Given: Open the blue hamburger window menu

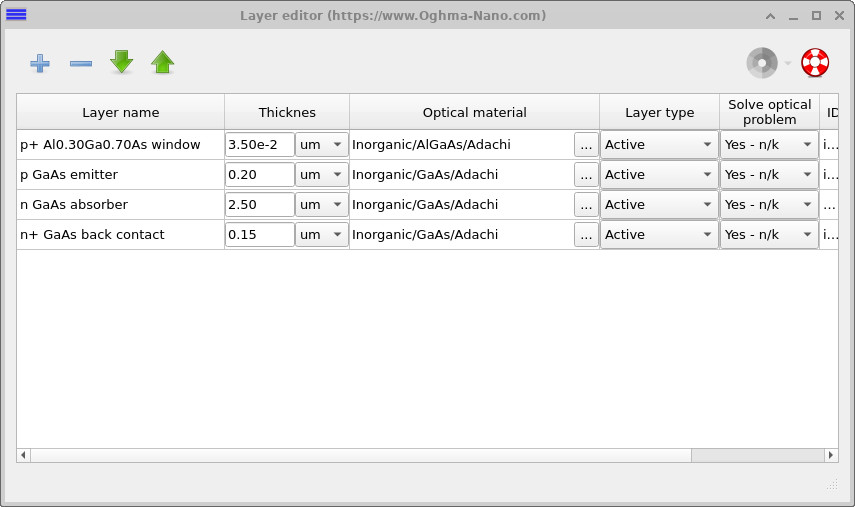Looking at the screenshot, I should click(x=16, y=15).
